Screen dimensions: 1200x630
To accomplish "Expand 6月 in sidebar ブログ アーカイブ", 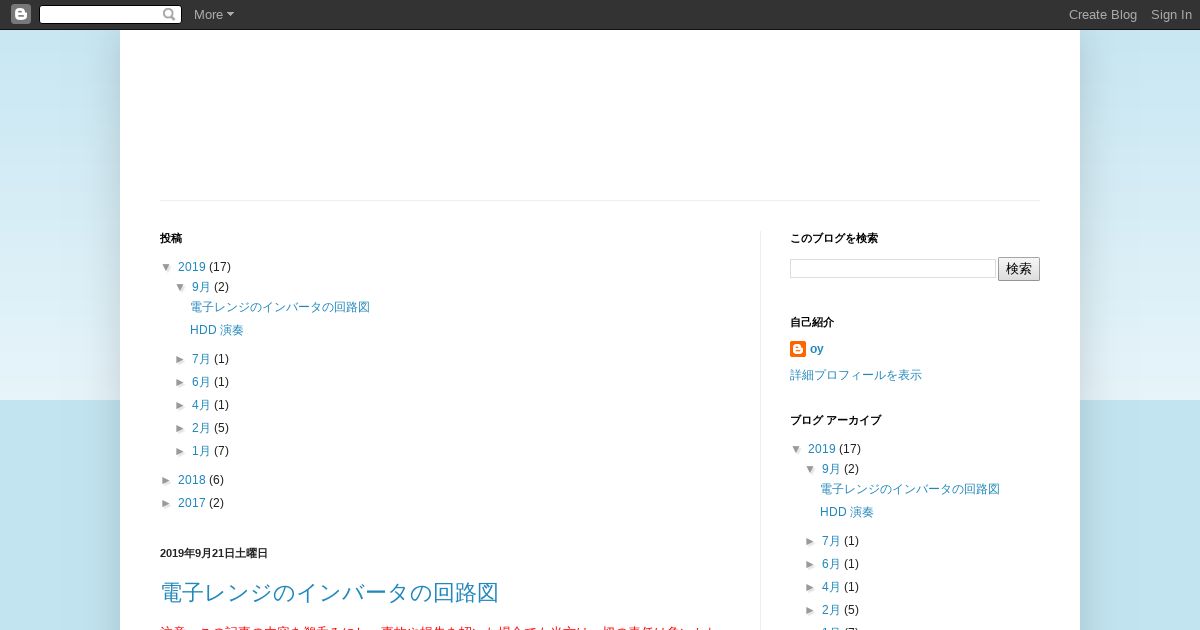I will (811, 565).
